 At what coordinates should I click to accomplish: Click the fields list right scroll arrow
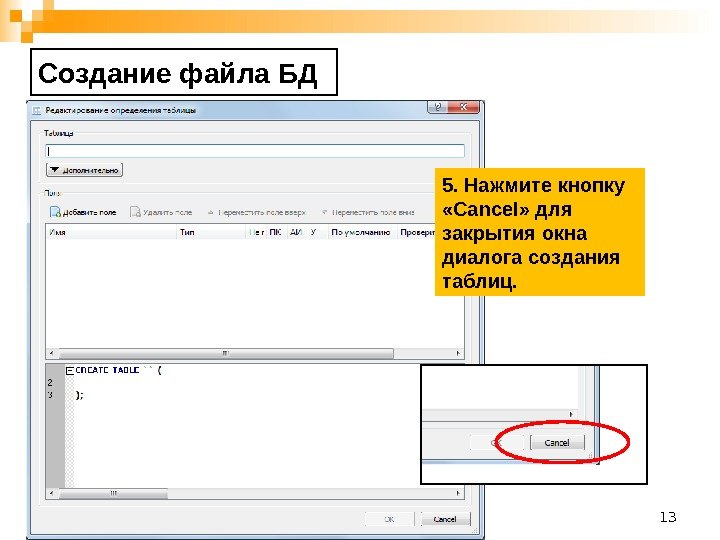(x=458, y=353)
